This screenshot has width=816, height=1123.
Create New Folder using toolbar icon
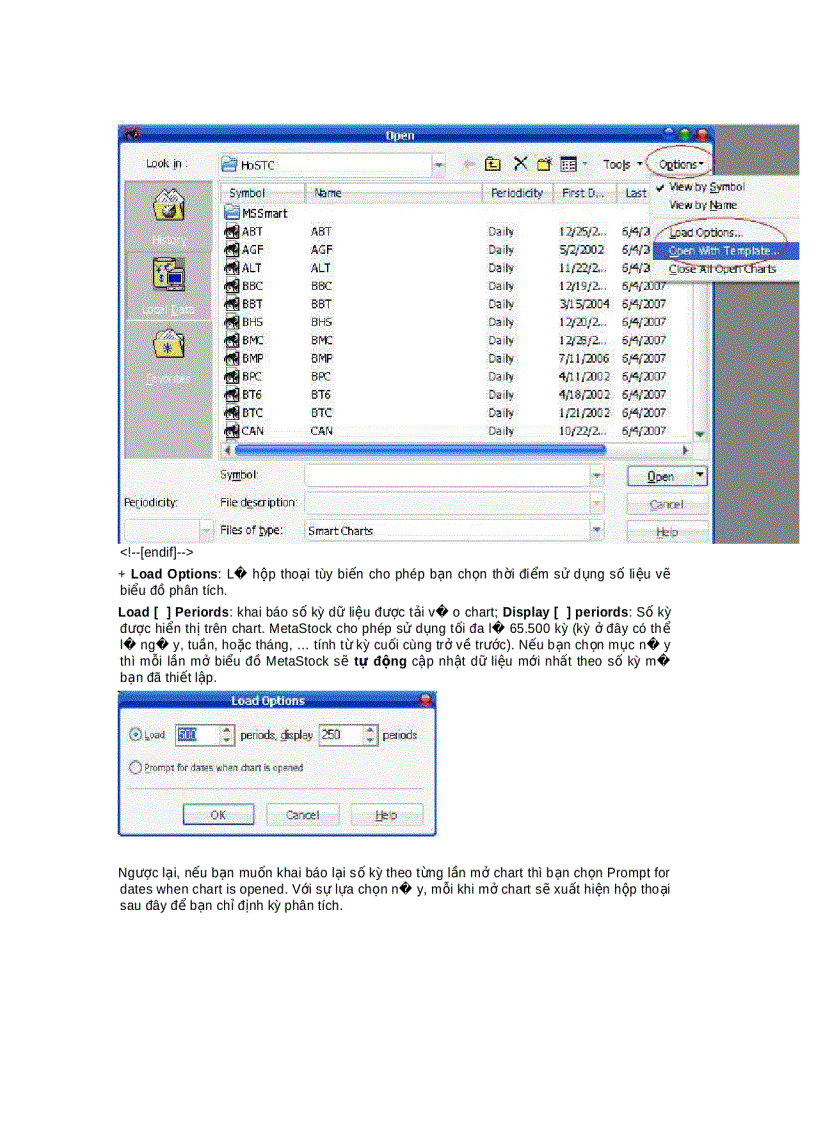(x=544, y=163)
